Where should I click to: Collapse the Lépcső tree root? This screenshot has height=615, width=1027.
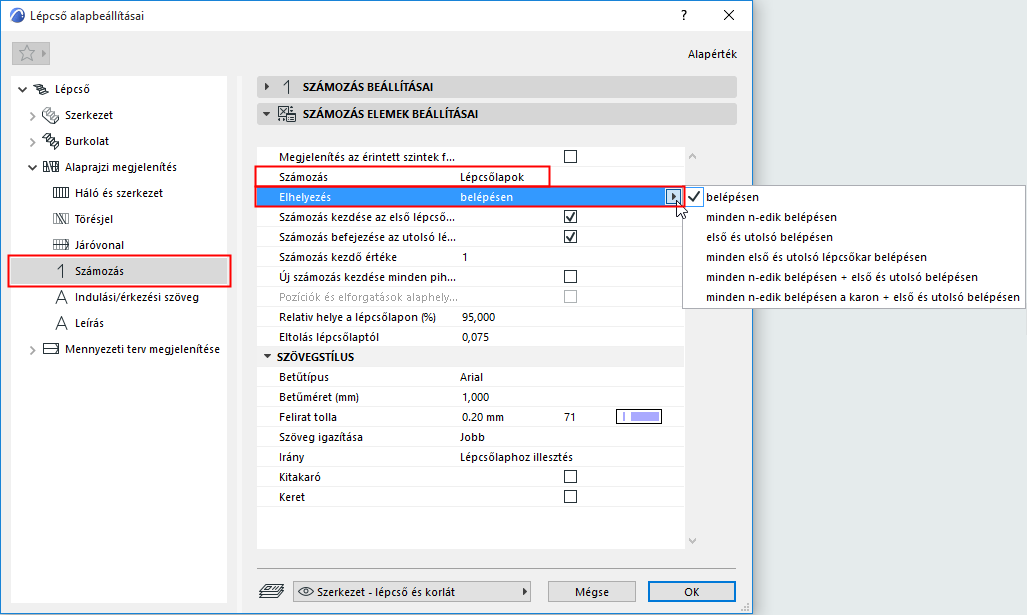click(x=23, y=90)
